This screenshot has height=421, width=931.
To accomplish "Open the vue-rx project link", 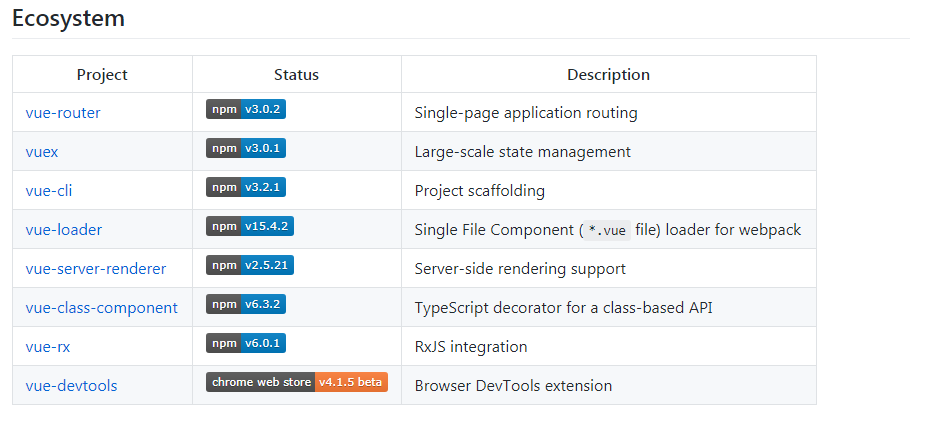I will (x=48, y=346).
